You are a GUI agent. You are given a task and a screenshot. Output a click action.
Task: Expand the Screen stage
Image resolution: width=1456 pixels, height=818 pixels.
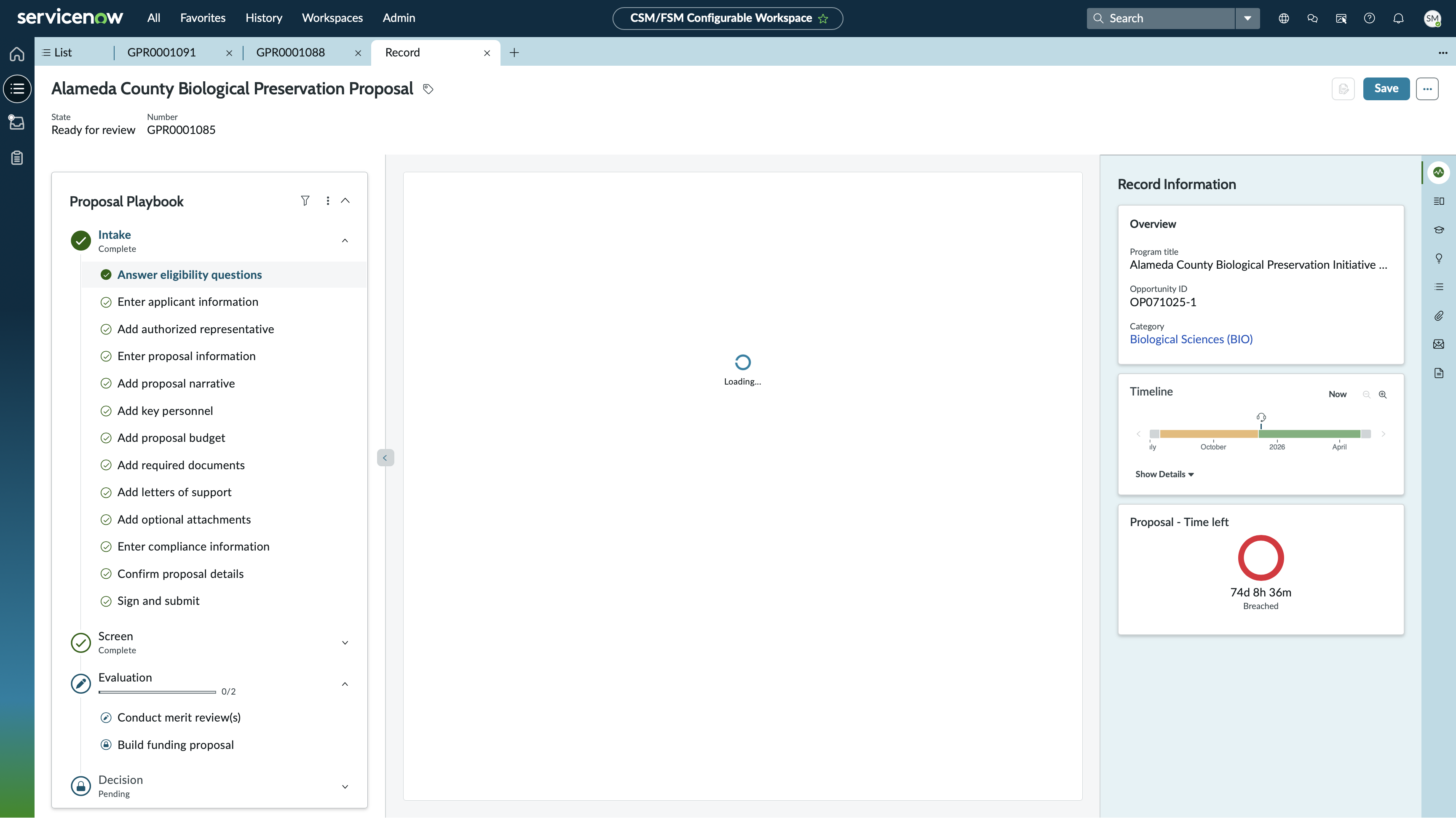[x=345, y=643]
